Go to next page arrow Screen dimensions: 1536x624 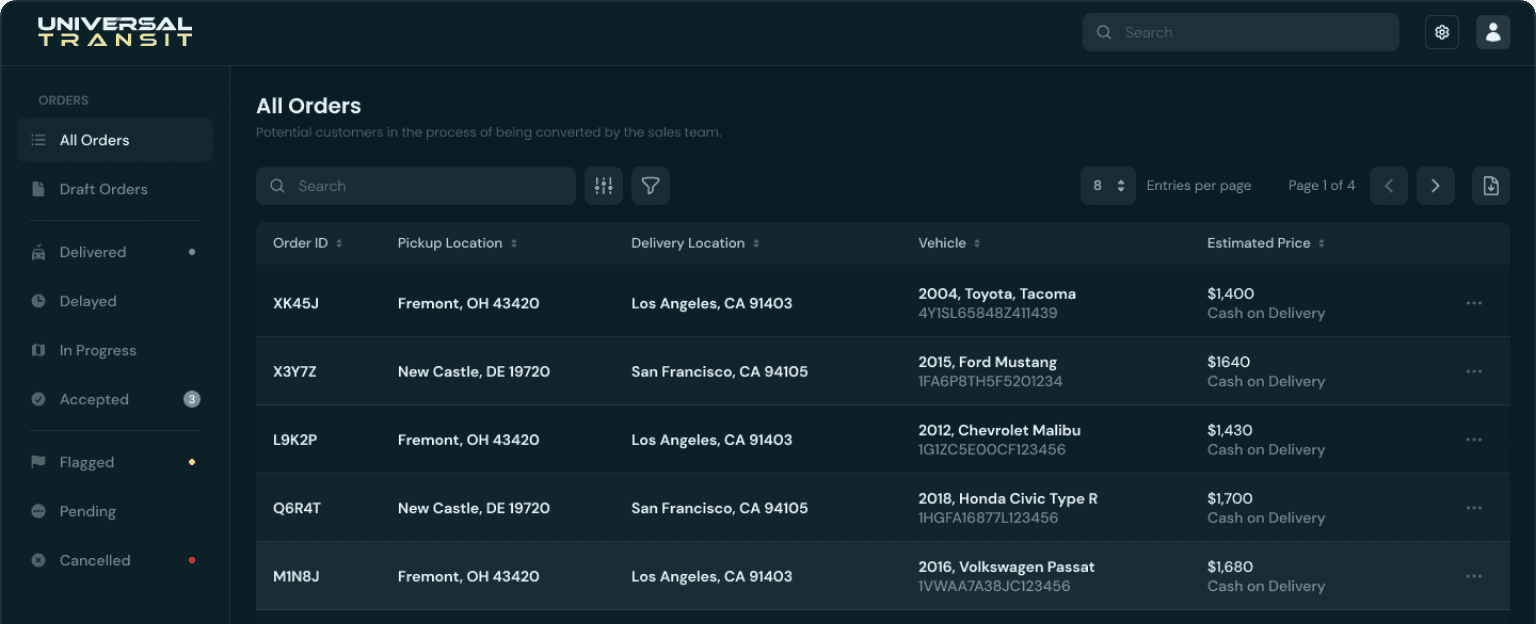(x=1435, y=186)
